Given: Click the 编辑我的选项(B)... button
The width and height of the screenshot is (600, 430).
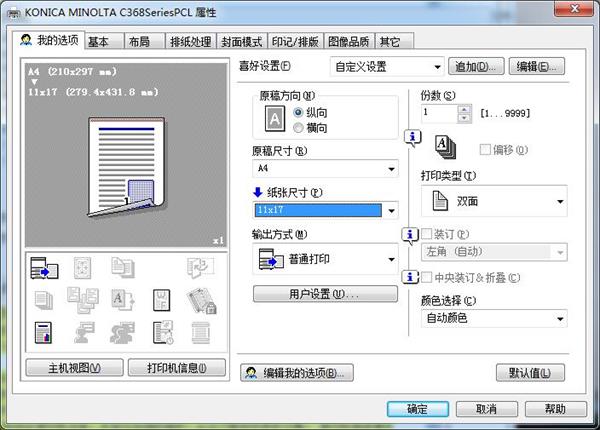Looking at the screenshot, I should tap(297, 373).
